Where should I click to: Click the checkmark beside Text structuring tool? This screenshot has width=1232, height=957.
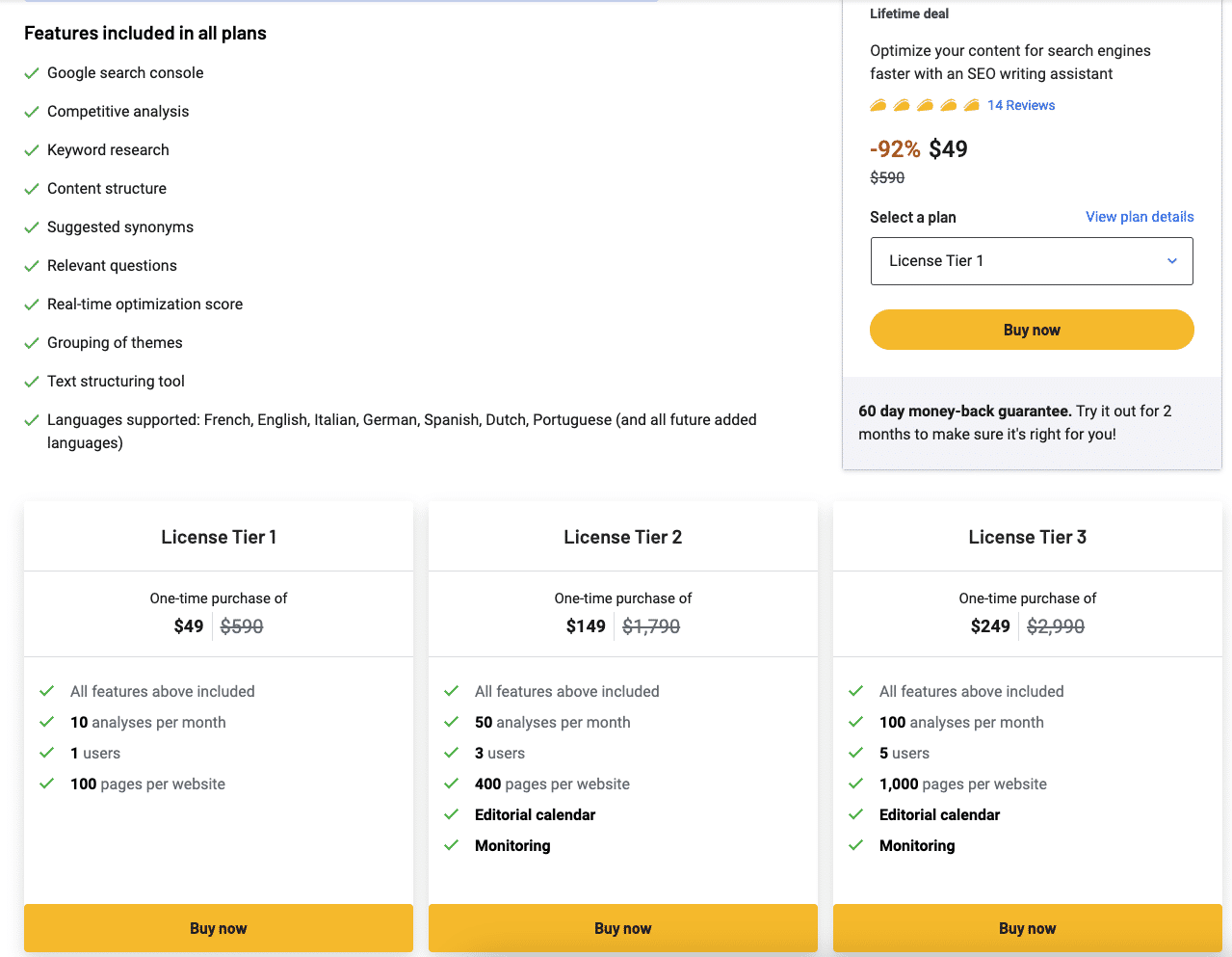click(x=32, y=382)
